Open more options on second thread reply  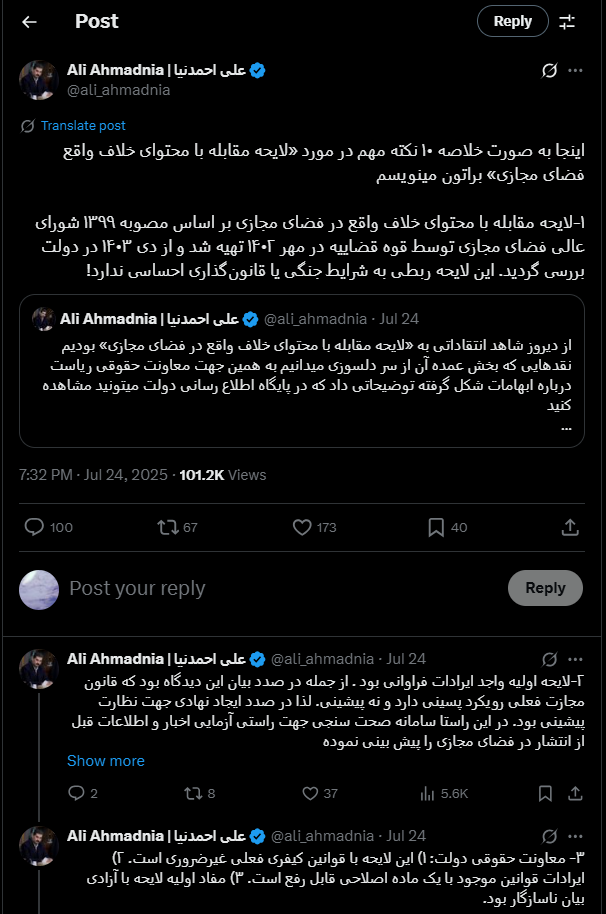[575, 836]
